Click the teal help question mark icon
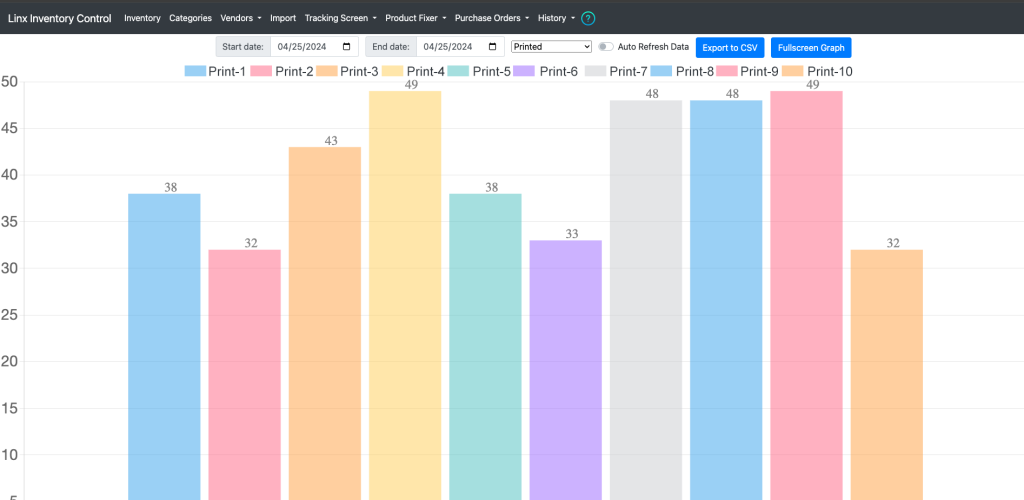The height and width of the screenshot is (500, 1024). click(588, 18)
